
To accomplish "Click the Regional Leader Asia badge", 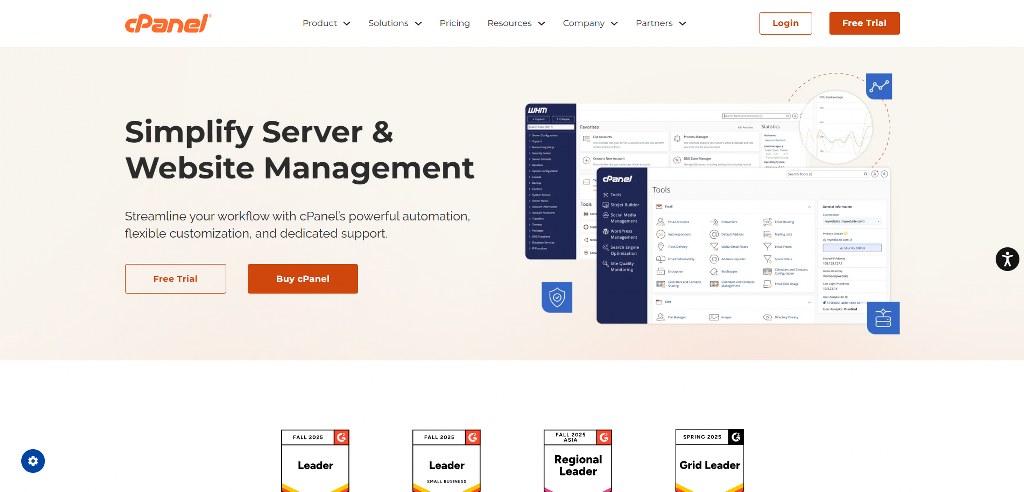I will 578,461.
